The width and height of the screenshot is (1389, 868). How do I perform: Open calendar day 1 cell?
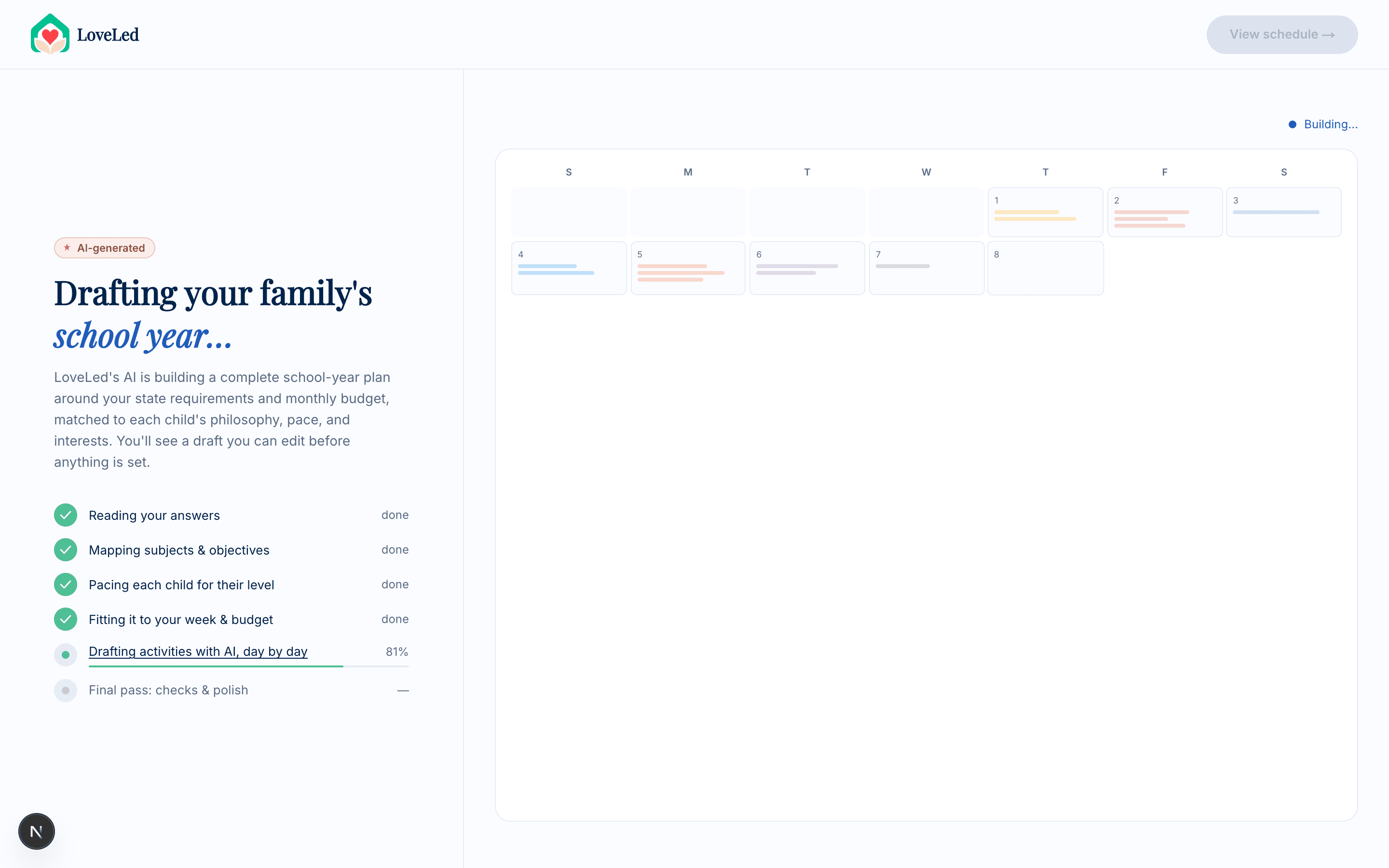click(1045, 212)
